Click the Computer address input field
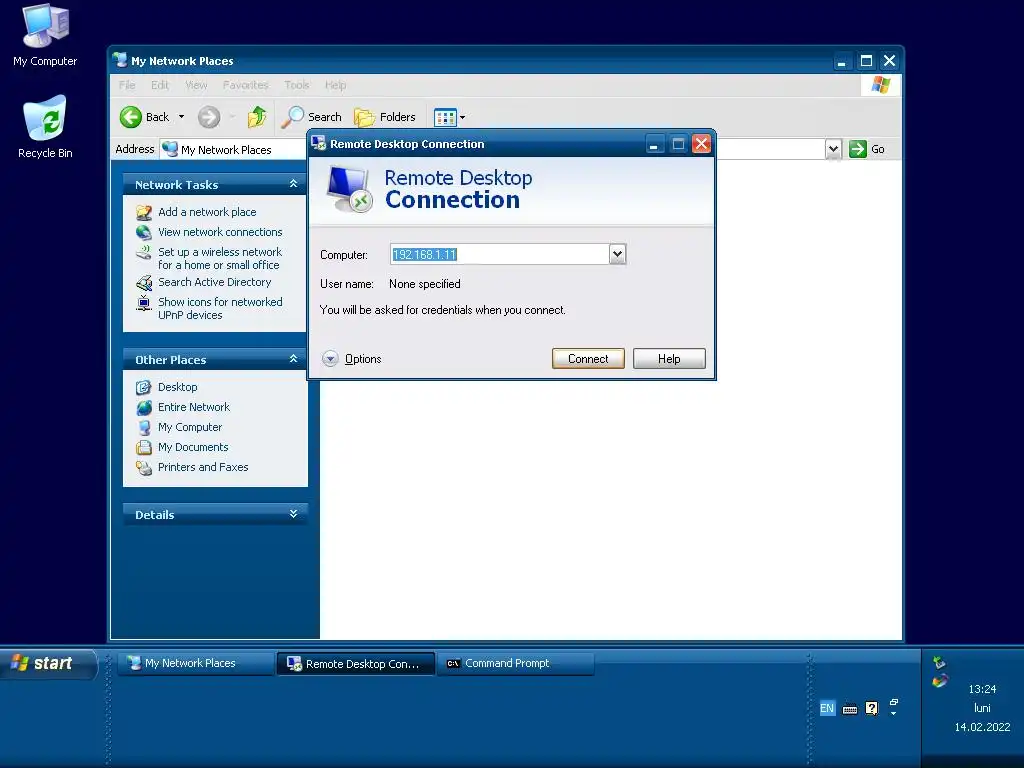 [x=500, y=254]
